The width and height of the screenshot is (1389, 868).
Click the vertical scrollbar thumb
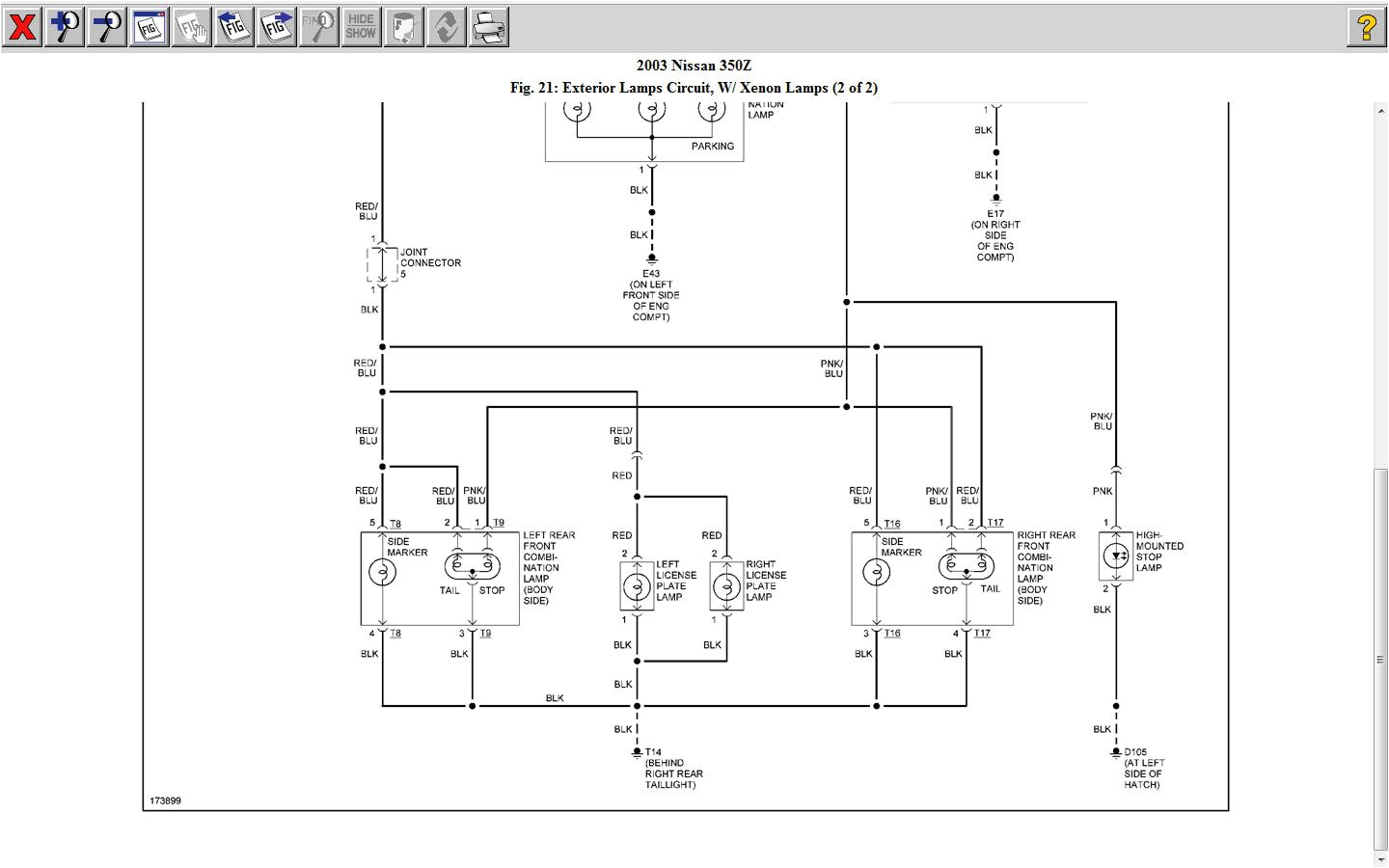(x=1379, y=656)
